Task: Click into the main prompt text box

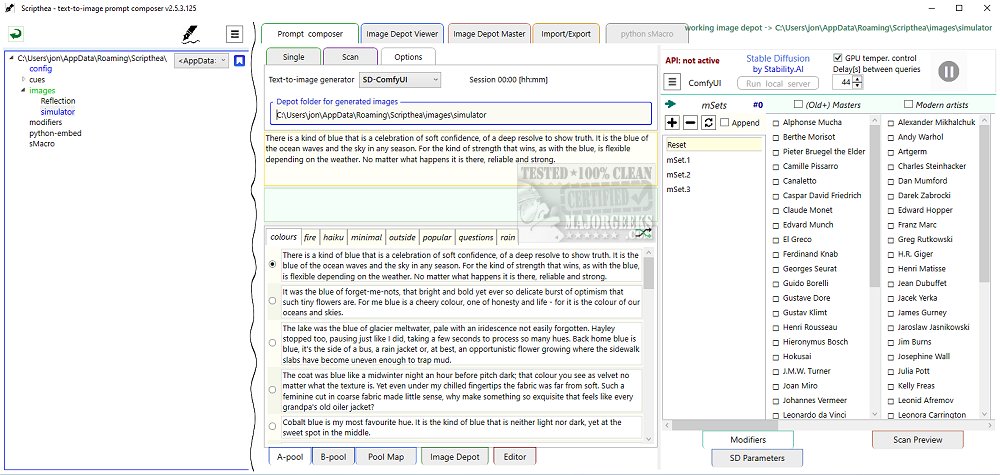Action: click(x=460, y=159)
